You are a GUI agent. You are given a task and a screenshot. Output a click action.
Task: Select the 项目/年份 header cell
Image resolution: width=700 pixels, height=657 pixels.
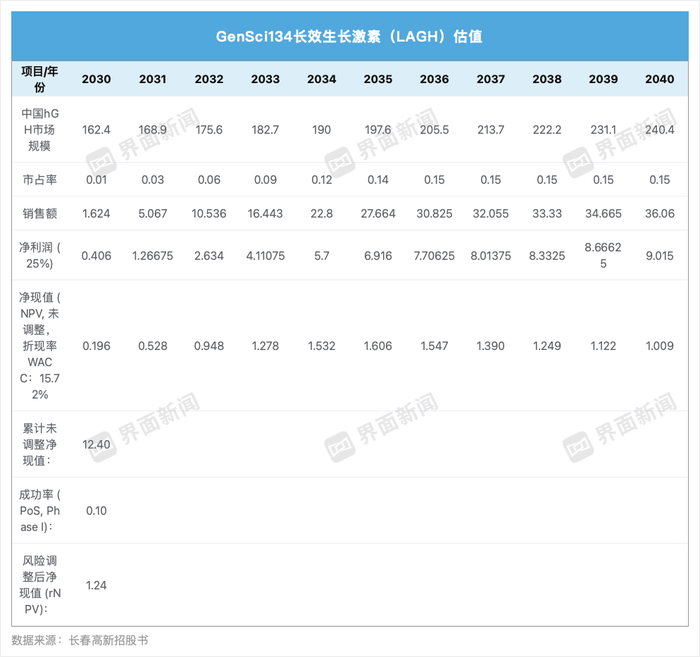pyautogui.click(x=40, y=78)
